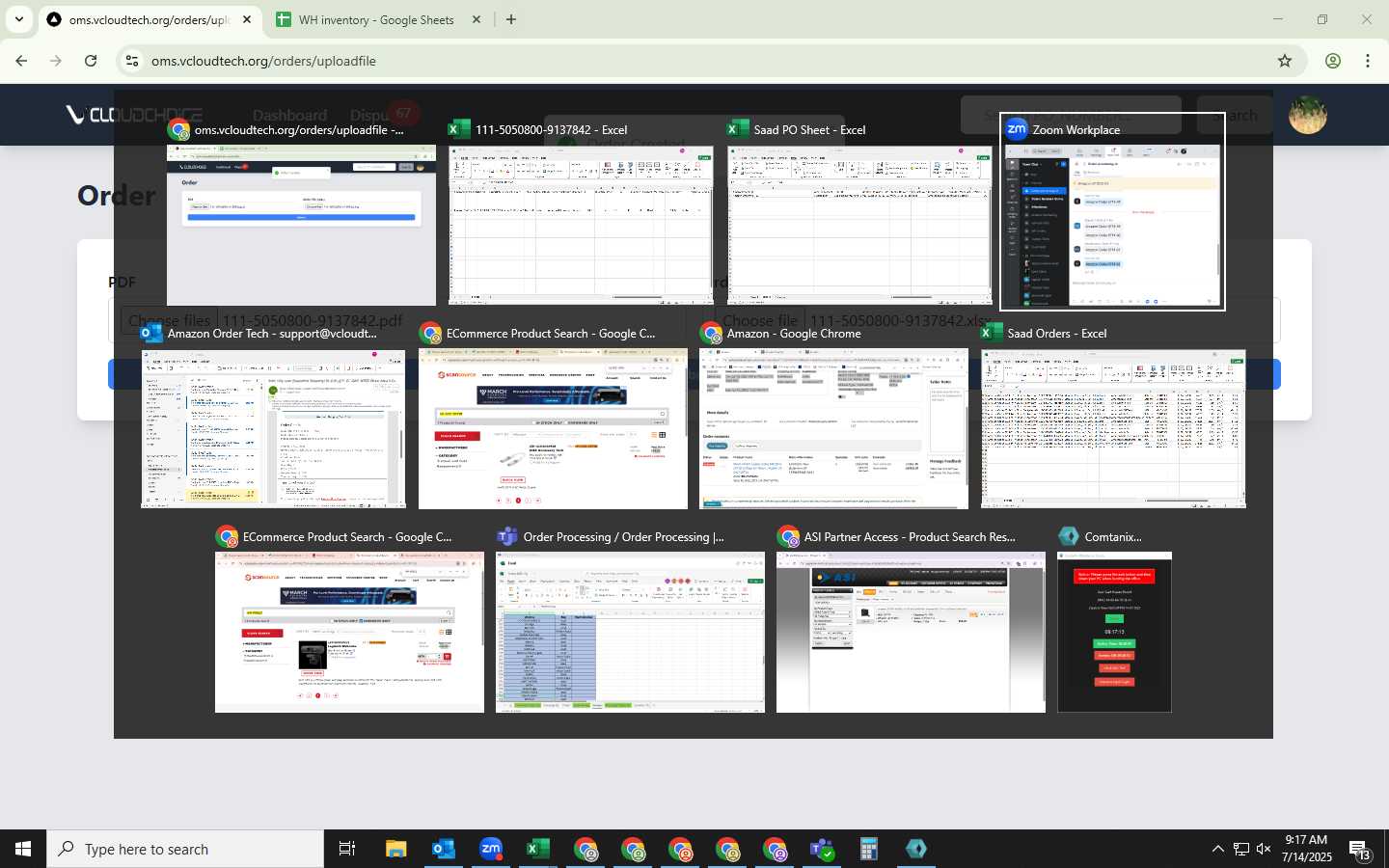Click the Zoom icon beside Zoom Workplace title

pos(1017,129)
